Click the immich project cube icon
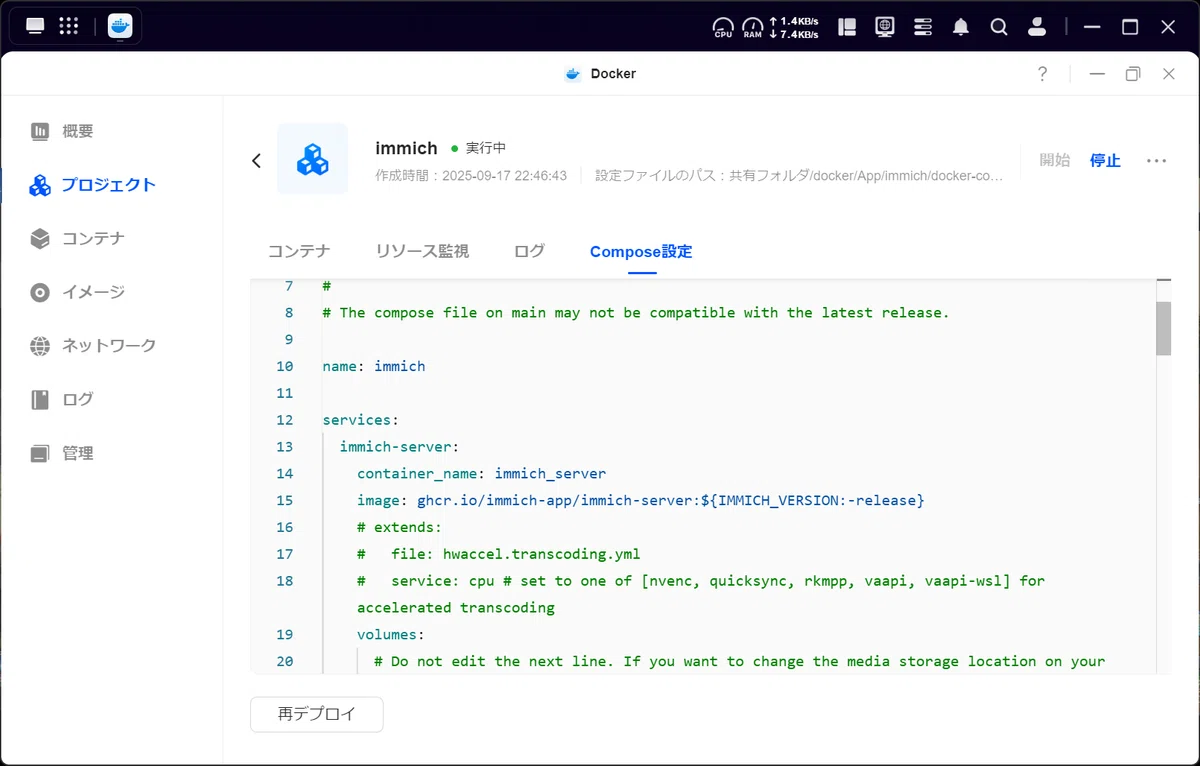This screenshot has height=766, width=1200. (x=313, y=159)
